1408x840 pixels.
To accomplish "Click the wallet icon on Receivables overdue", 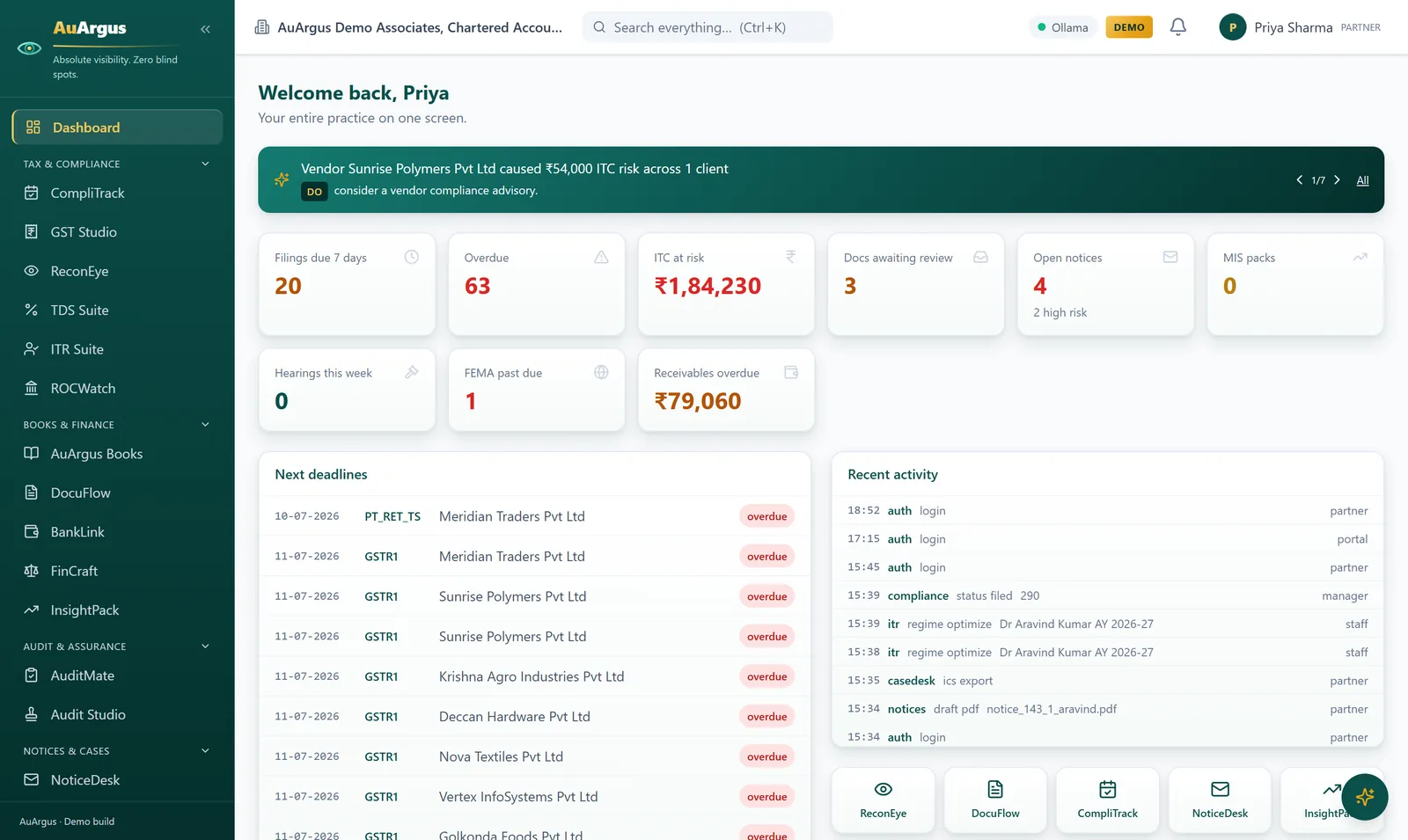I will 790,372.
